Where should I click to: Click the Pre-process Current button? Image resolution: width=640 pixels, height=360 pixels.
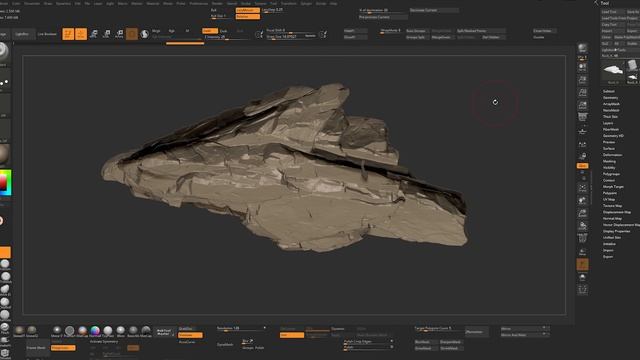pyautogui.click(x=383, y=17)
